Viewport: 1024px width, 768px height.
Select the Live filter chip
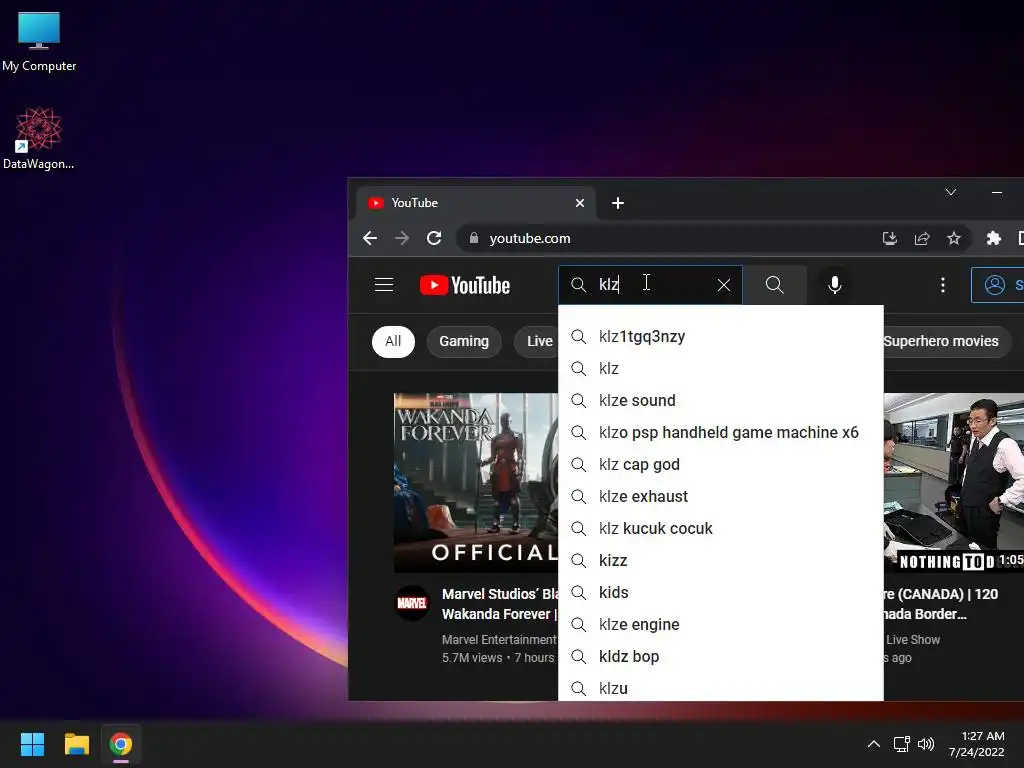pos(537,342)
